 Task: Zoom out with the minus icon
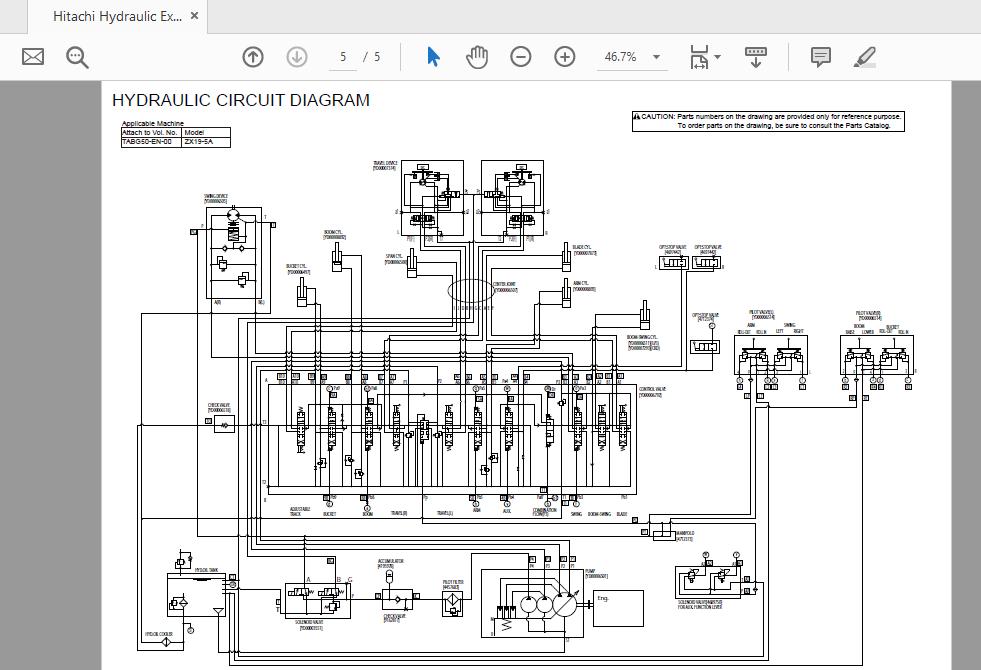tap(520, 57)
